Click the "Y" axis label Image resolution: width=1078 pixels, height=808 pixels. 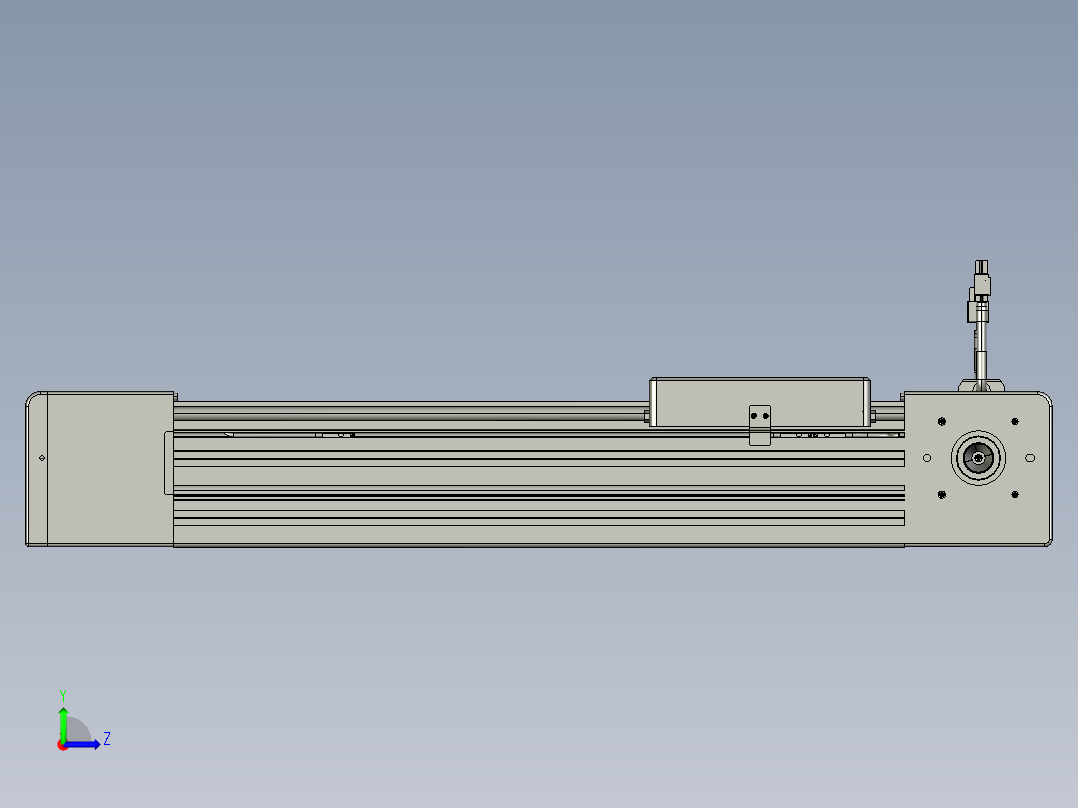coord(63,696)
